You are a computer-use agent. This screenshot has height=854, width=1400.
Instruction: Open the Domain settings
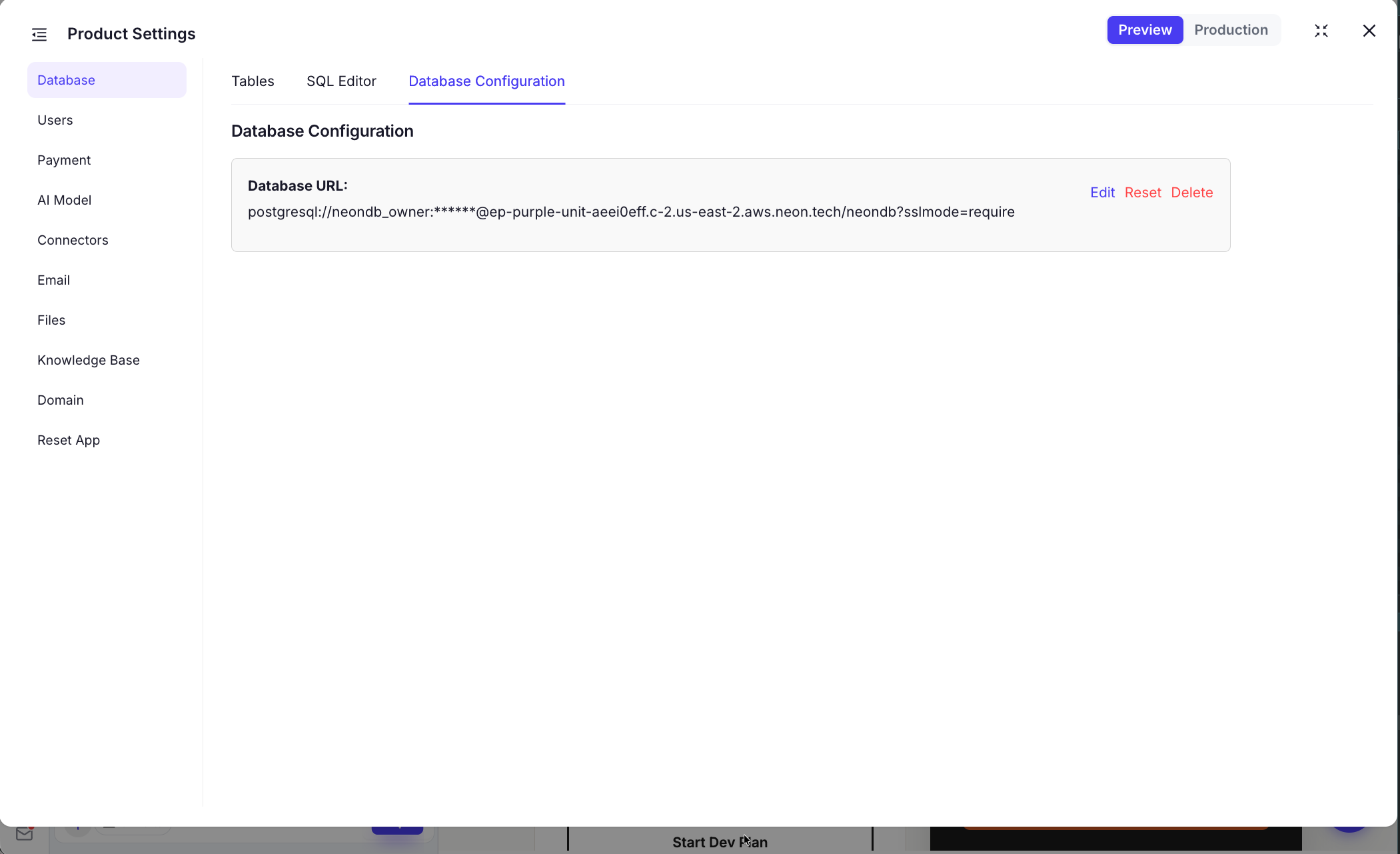point(61,400)
